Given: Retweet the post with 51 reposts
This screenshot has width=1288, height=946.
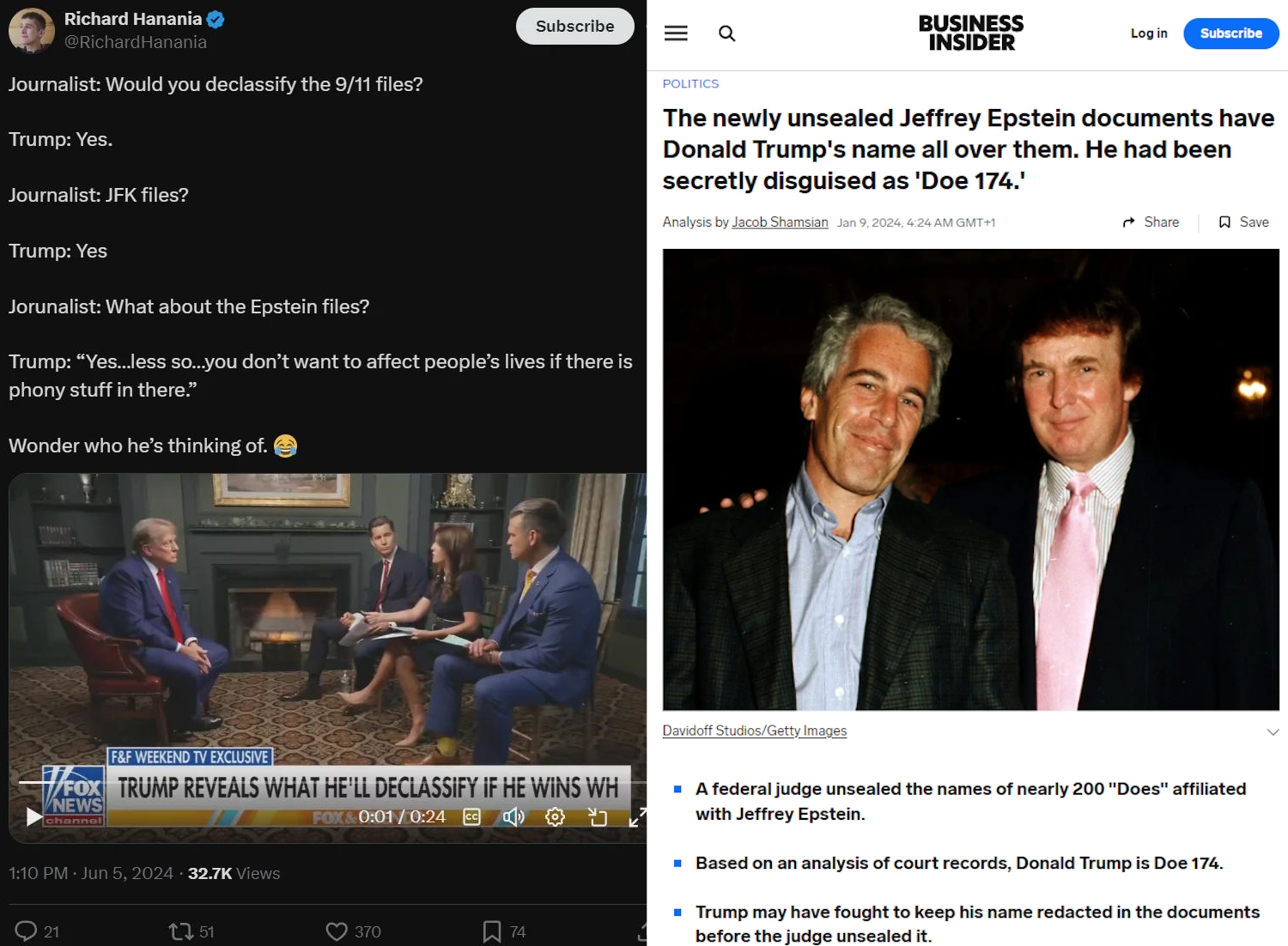Looking at the screenshot, I should tap(191, 931).
